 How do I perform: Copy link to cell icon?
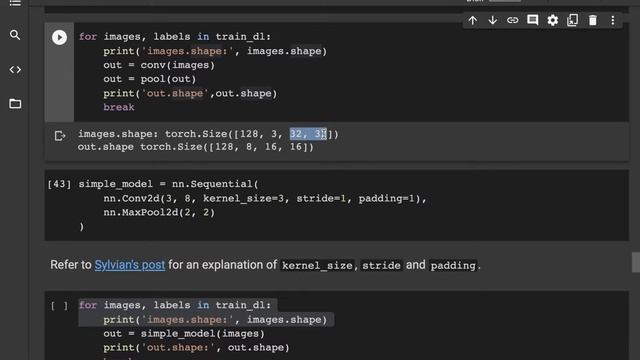[x=513, y=20]
